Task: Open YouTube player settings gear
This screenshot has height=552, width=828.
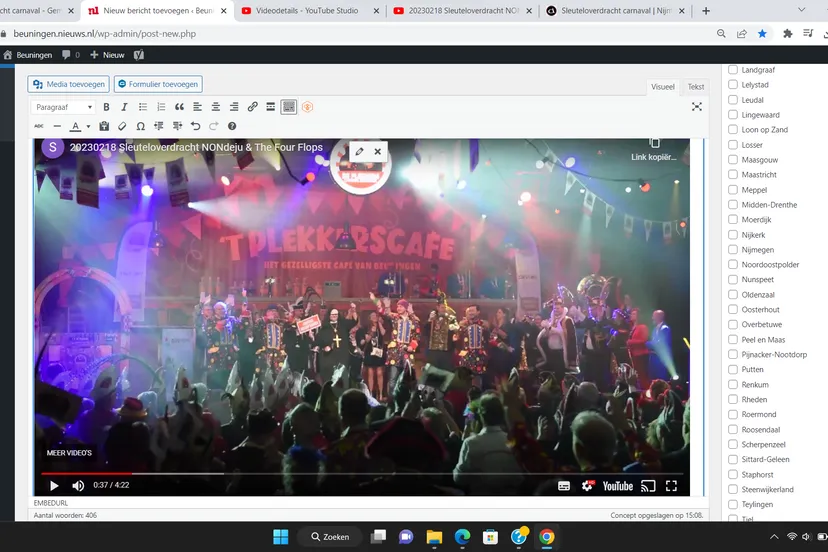Action: 588,485
